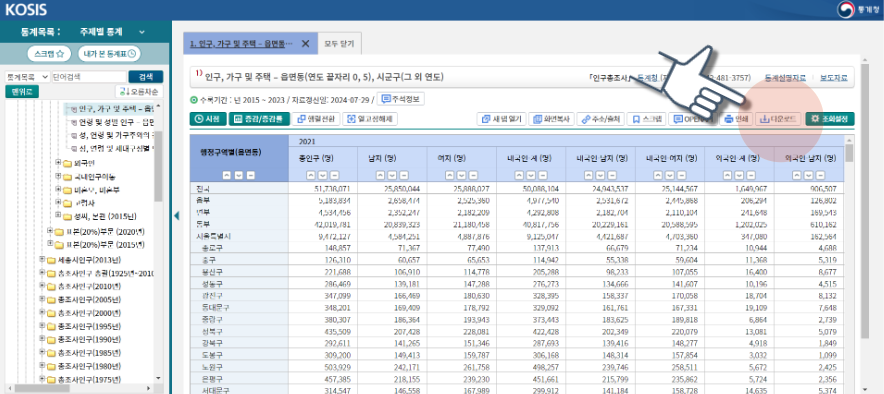Expand the 총조사인구(2000년) folder
The width and height of the screenshot is (884, 394).
42,313
